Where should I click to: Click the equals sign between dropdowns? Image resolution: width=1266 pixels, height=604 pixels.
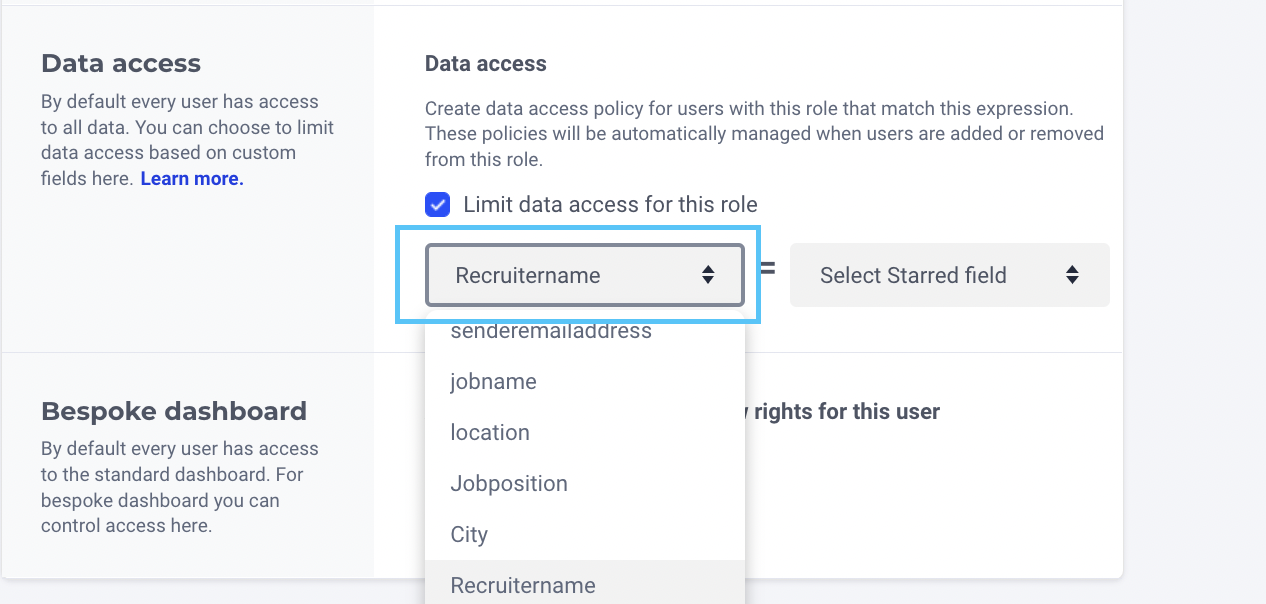click(x=767, y=269)
